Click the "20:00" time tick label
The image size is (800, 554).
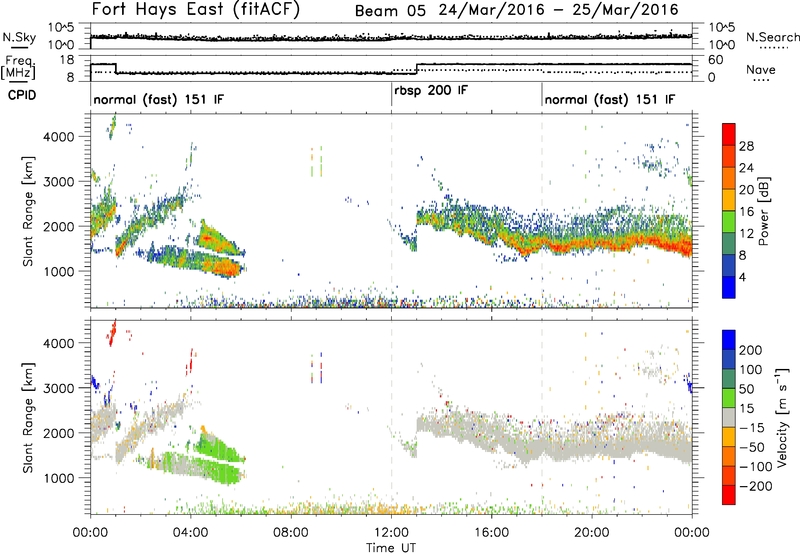(591, 533)
